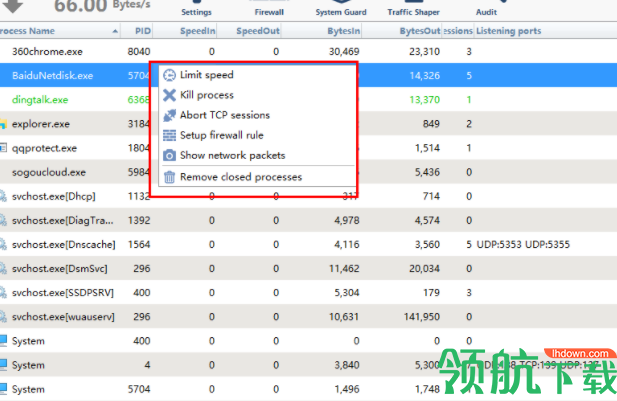Viewport: 617px width, 401px height.
Task: Select Abort TCP sessions menu entry
Action: pos(257,115)
